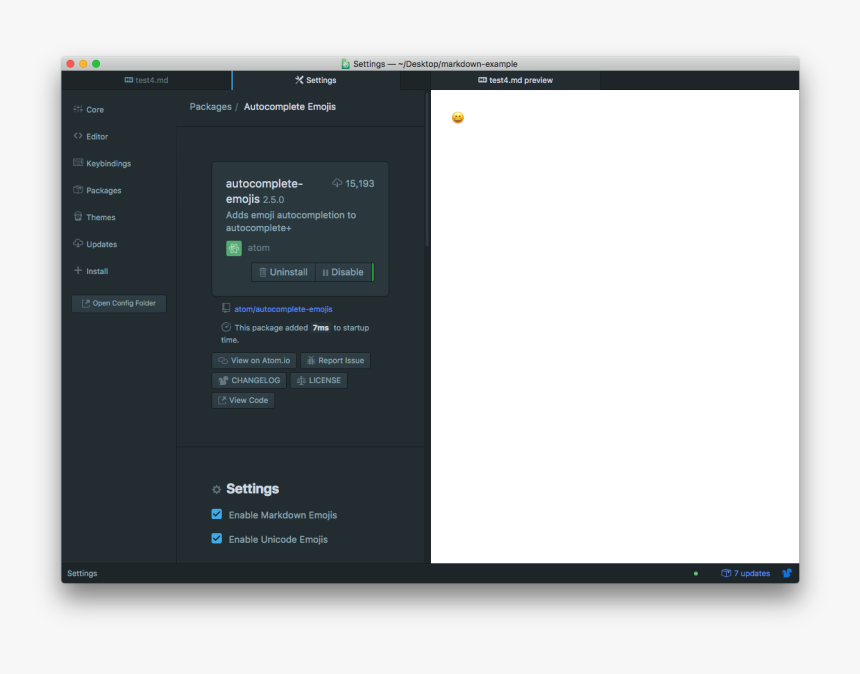This screenshot has width=860, height=674.
Task: Open the Core settings section
Action: pos(89,110)
